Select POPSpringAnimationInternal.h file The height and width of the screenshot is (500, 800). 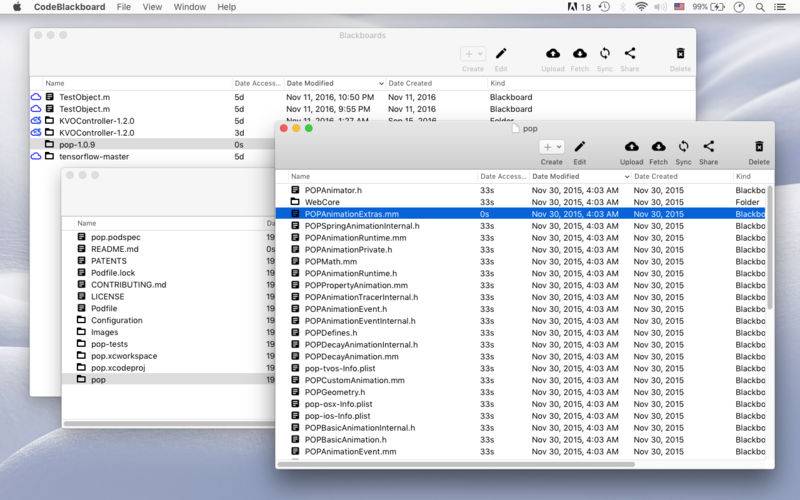click(x=362, y=226)
